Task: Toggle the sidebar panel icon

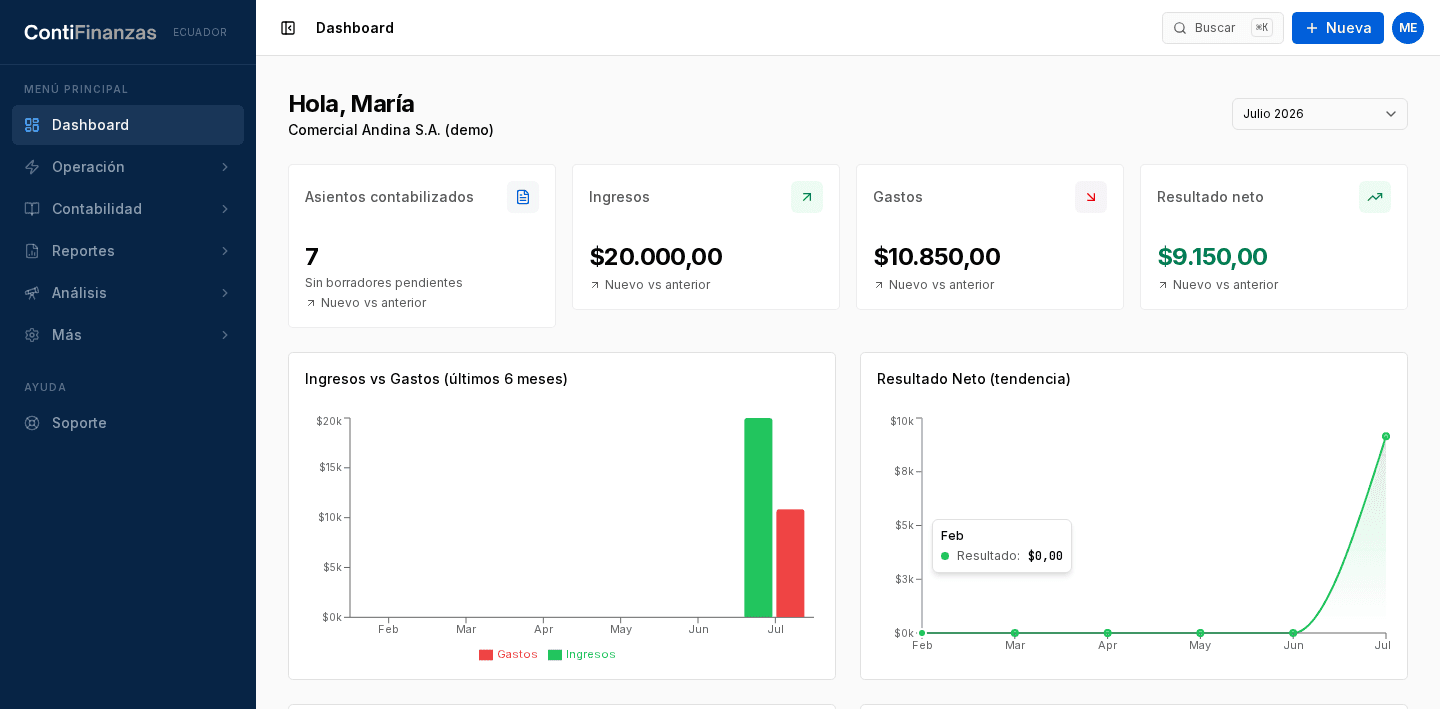Action: (x=288, y=28)
